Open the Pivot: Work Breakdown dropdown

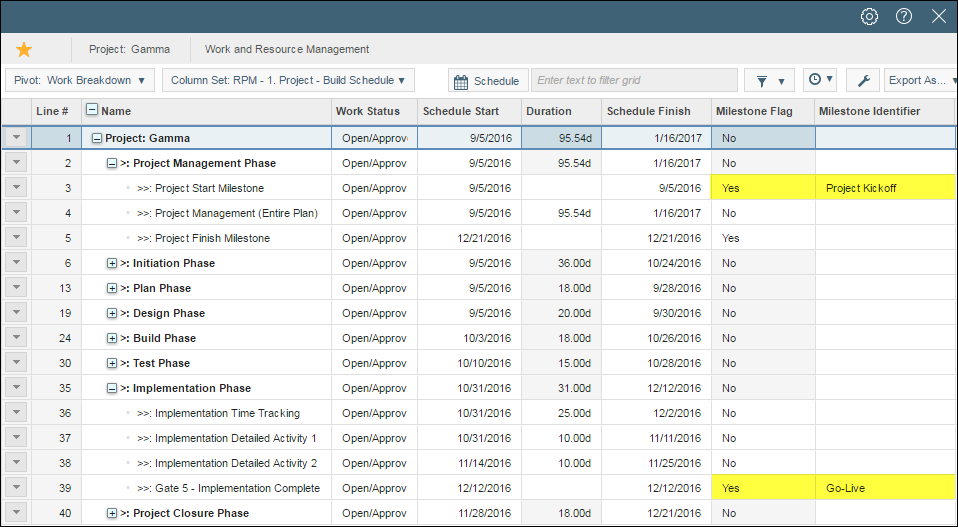(80, 80)
